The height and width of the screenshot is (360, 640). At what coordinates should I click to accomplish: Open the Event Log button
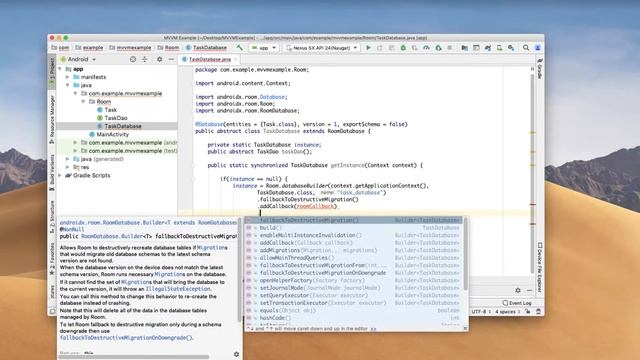pos(517,303)
